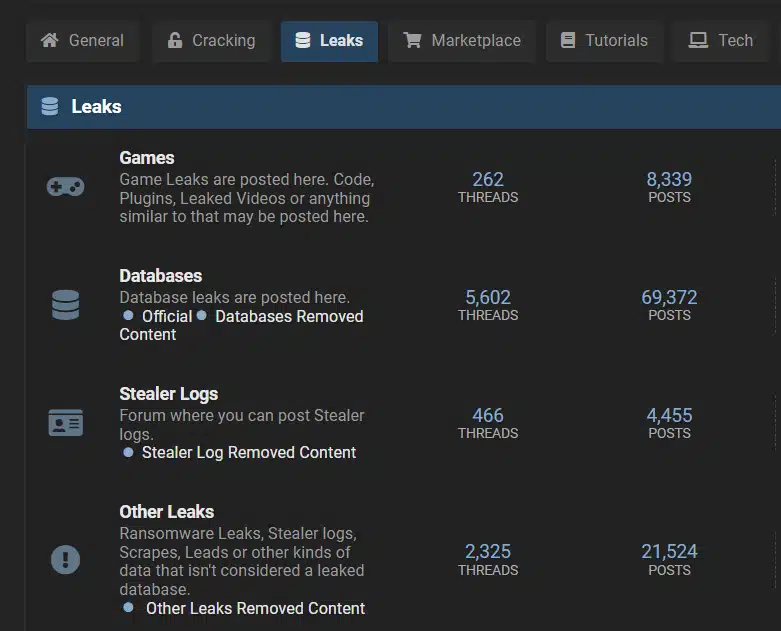The height and width of the screenshot is (631, 781).
Task: Click the home icon on General tab
Action: click(49, 40)
